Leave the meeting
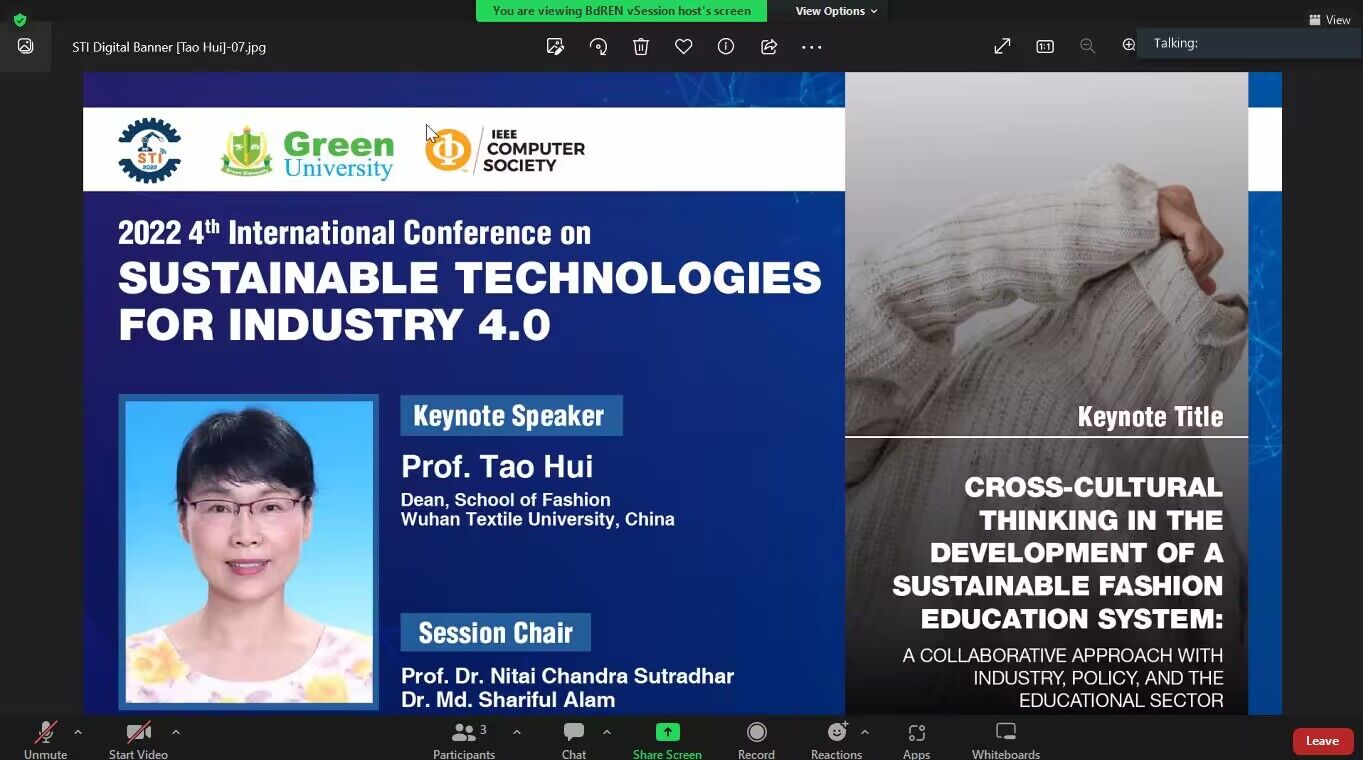Screen dimensions: 1363x760 point(1322,741)
